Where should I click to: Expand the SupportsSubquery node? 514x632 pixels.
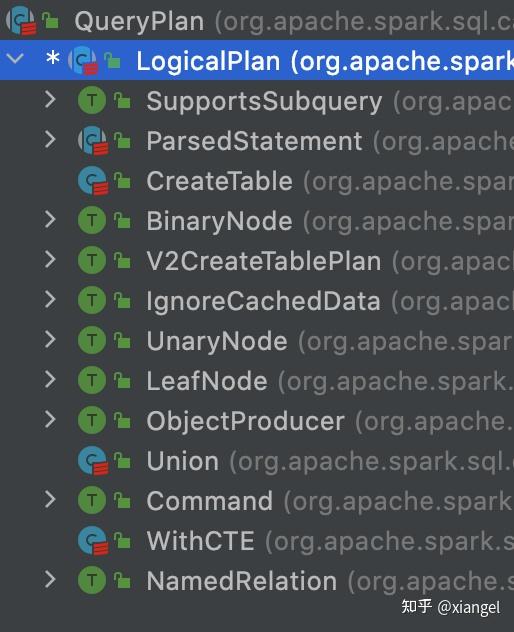point(50,99)
